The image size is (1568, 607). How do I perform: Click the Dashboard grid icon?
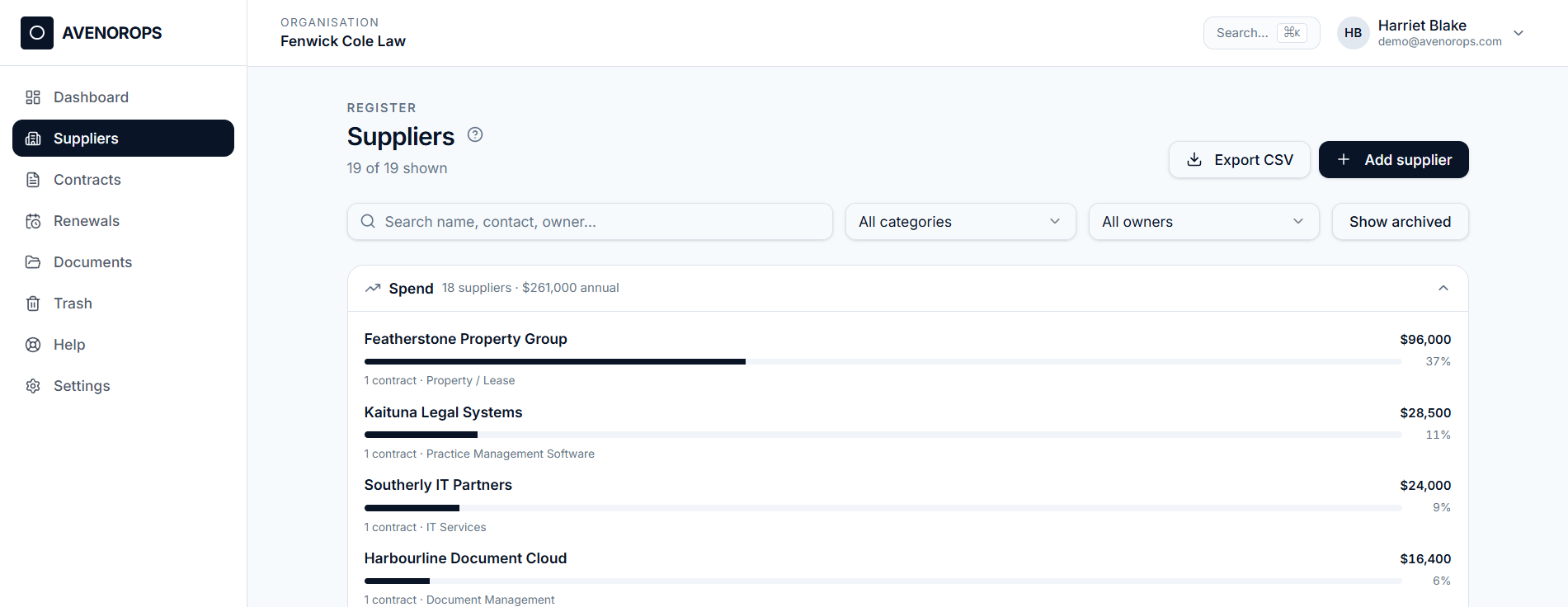[33, 97]
